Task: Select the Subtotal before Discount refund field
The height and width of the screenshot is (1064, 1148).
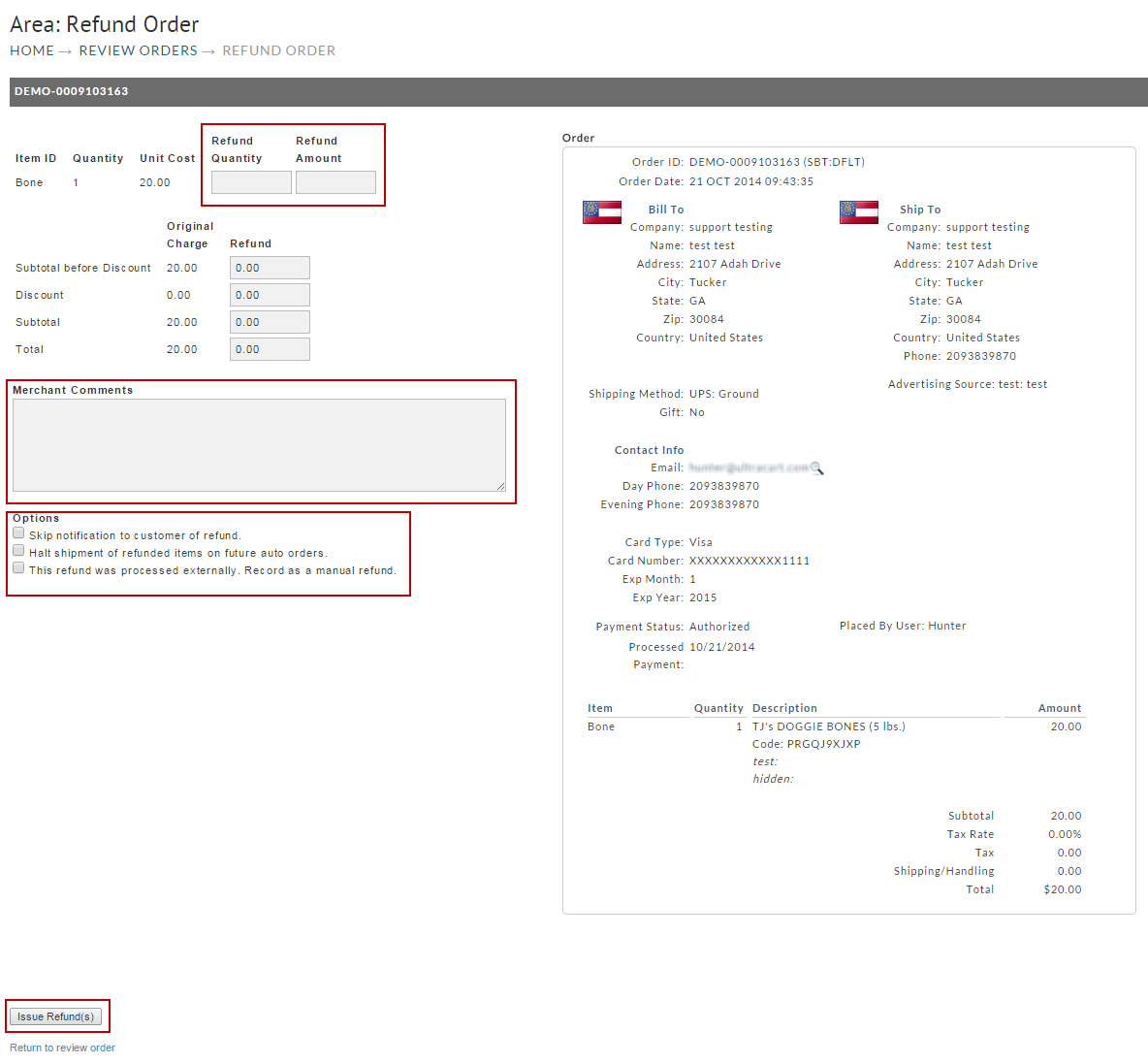Action: [270, 268]
